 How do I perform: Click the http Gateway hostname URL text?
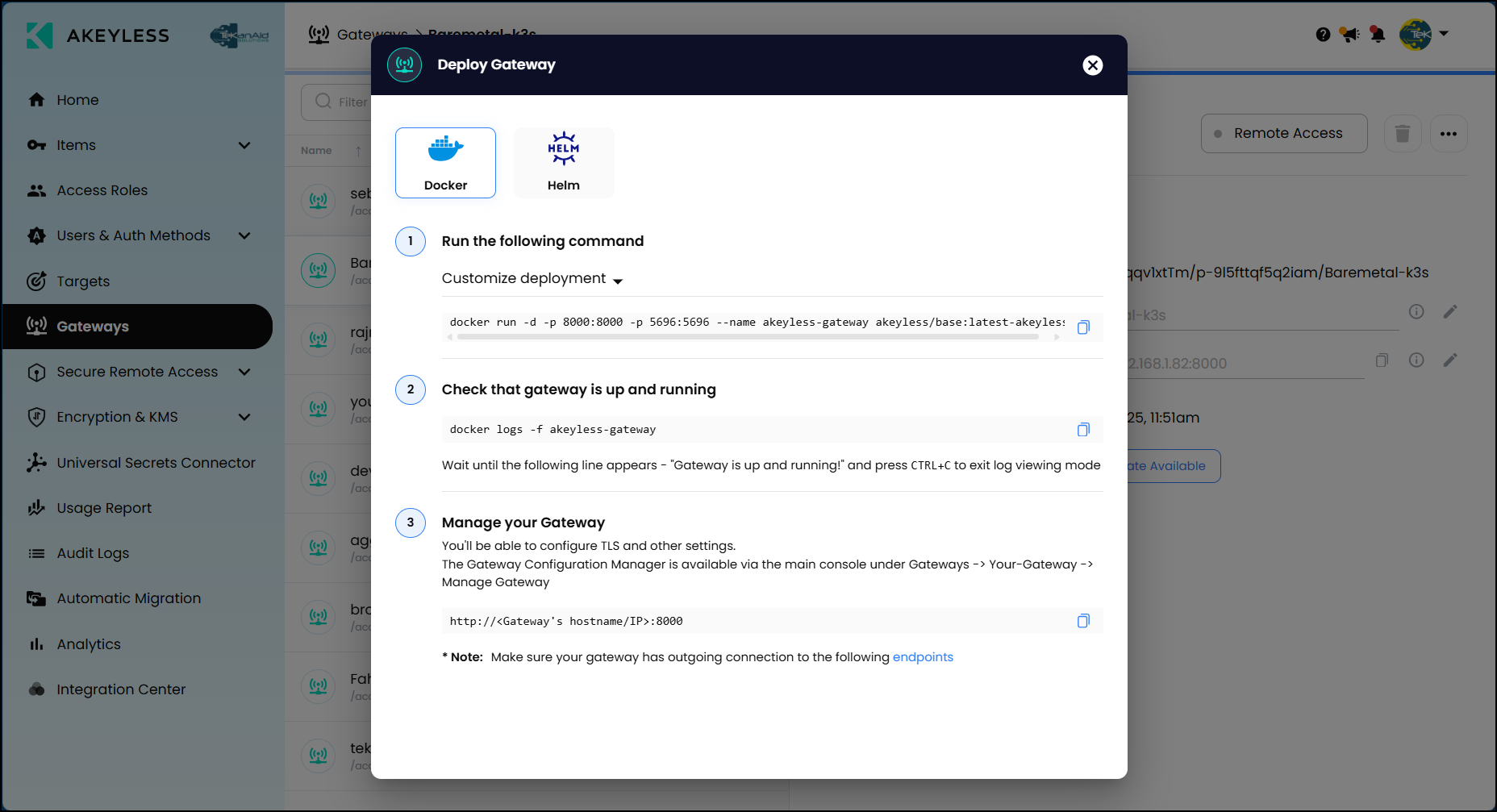pos(566,621)
